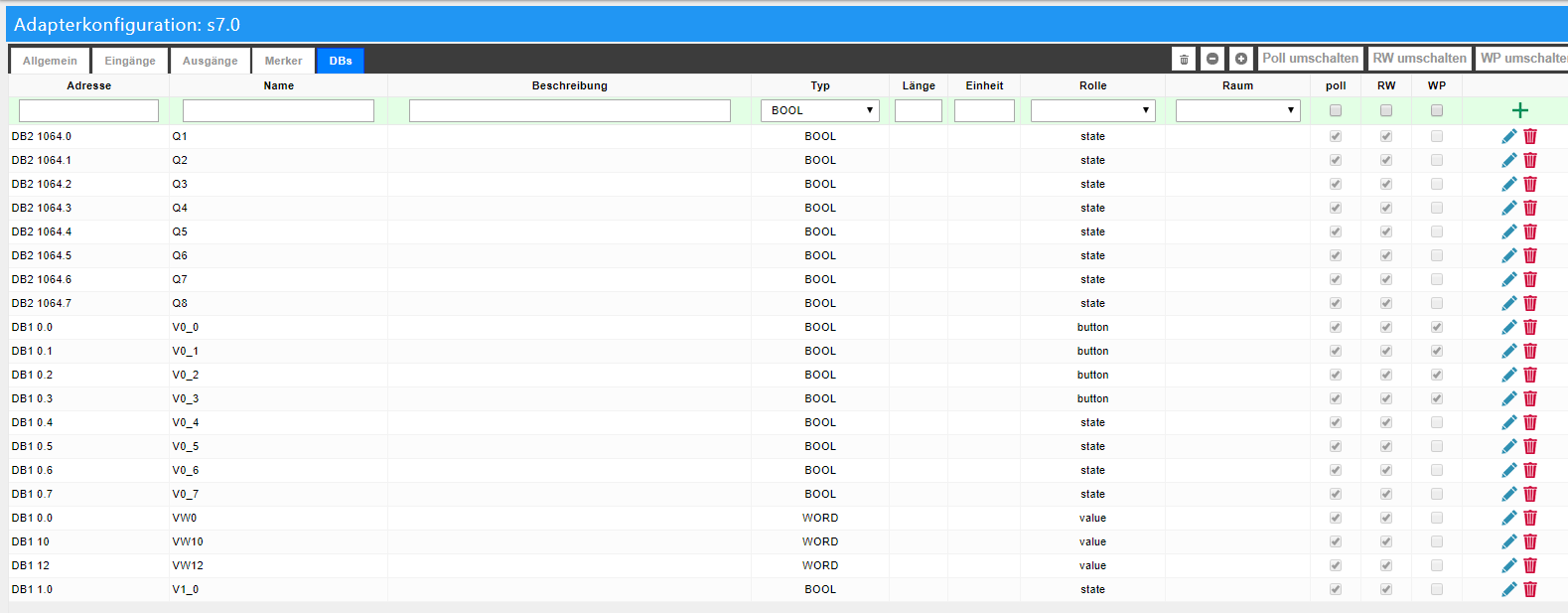Screen dimensions: 1568x613
Task: Switch to the Merker tab
Action: (x=283, y=61)
